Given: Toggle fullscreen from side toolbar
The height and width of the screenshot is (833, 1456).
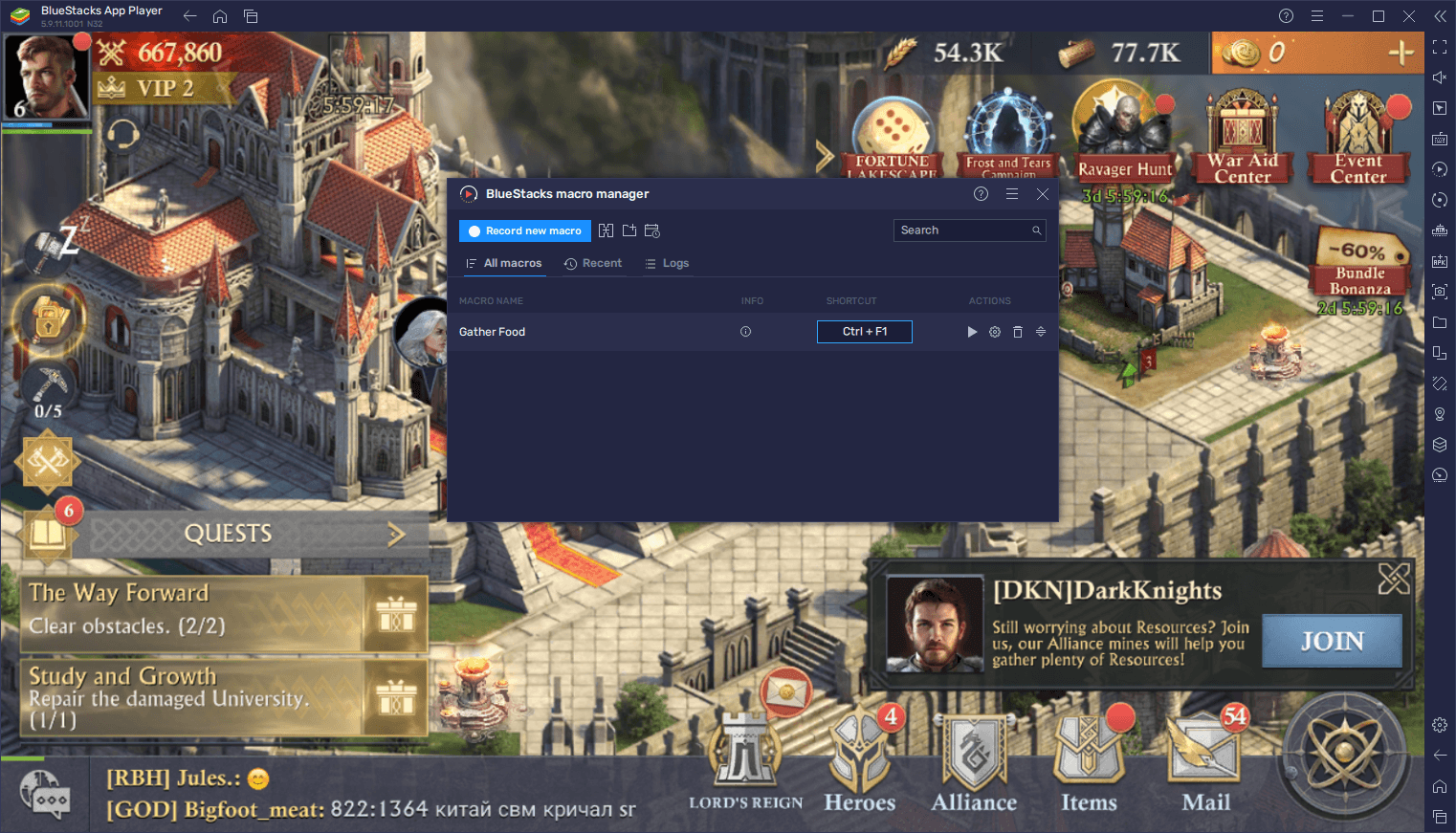Looking at the screenshot, I should pyautogui.click(x=1440, y=47).
